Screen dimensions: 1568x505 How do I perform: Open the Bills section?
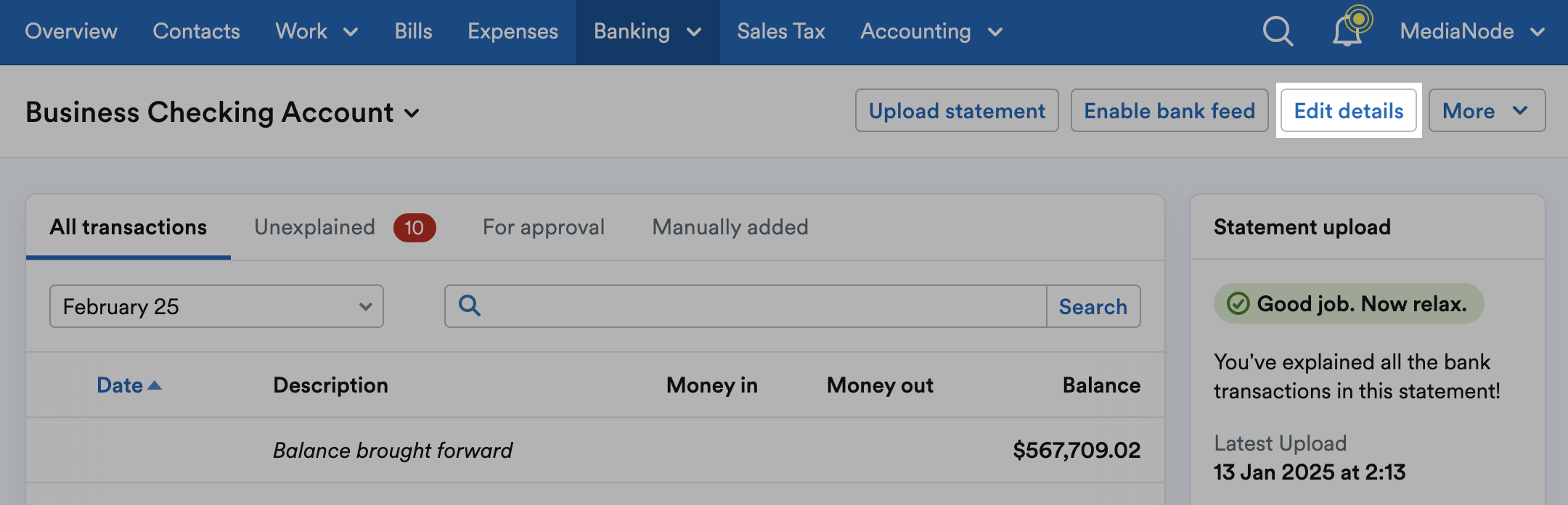coord(413,32)
